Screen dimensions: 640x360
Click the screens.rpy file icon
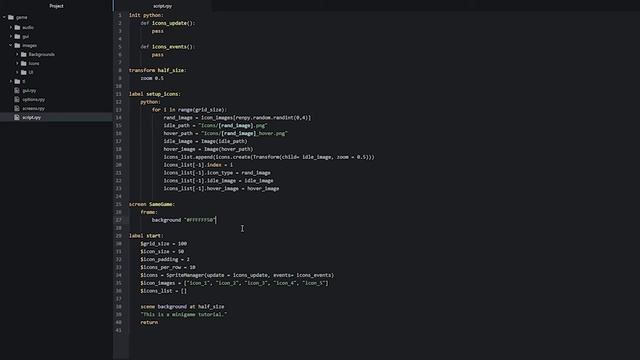click(x=17, y=108)
